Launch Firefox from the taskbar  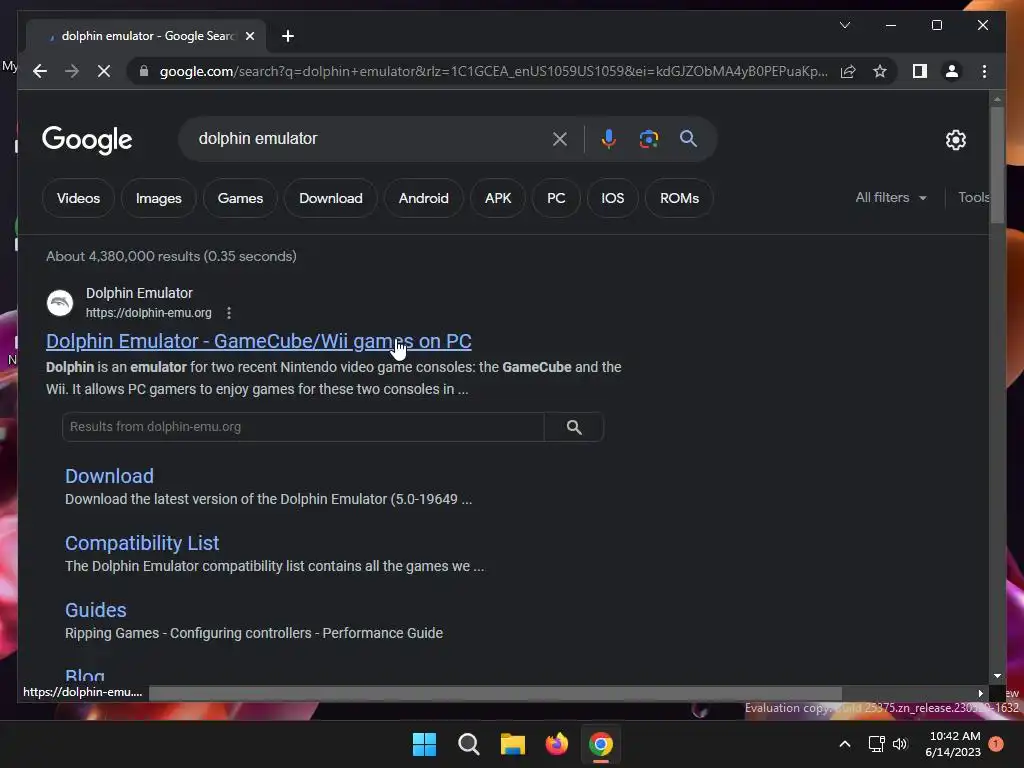click(556, 744)
